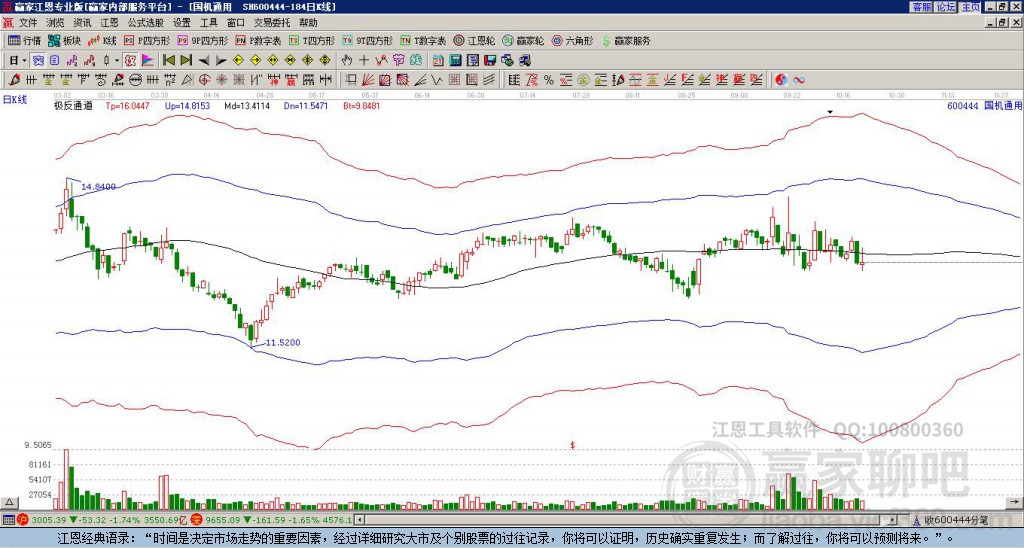
Task: Select the red pen drawing tool
Action: 13,80
